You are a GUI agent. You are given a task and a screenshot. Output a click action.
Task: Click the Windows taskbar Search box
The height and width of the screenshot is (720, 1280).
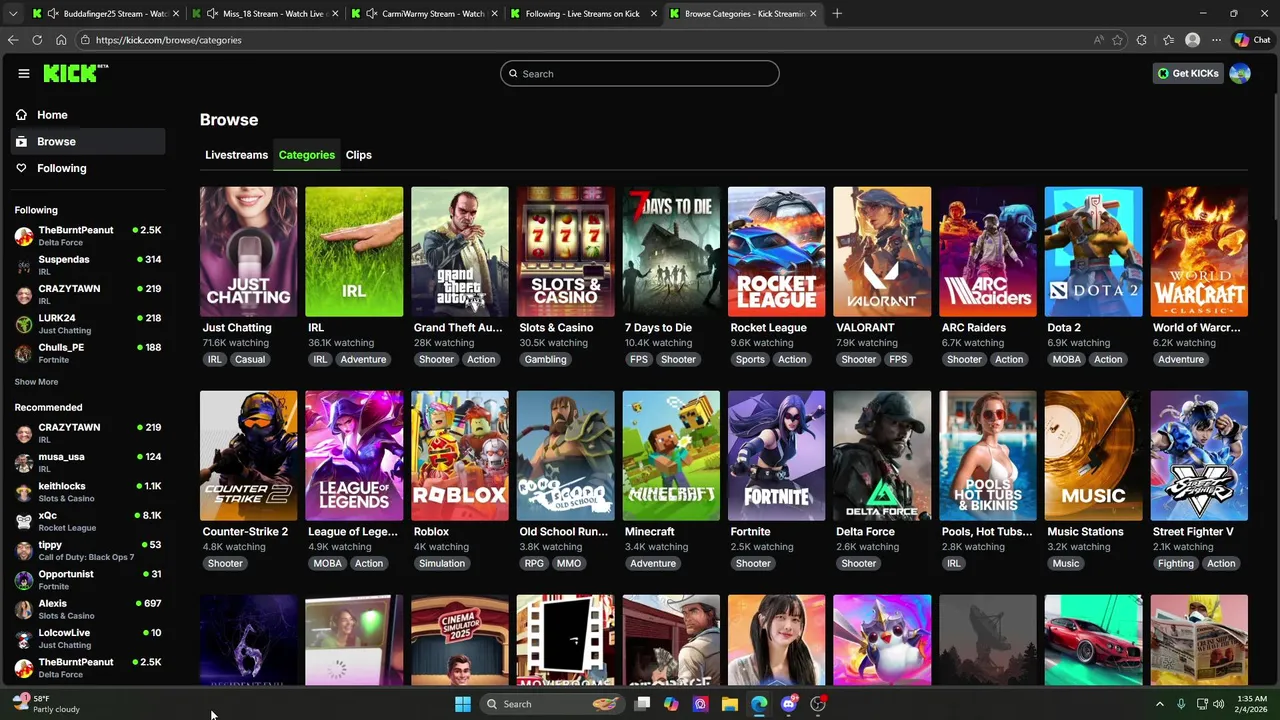550,704
